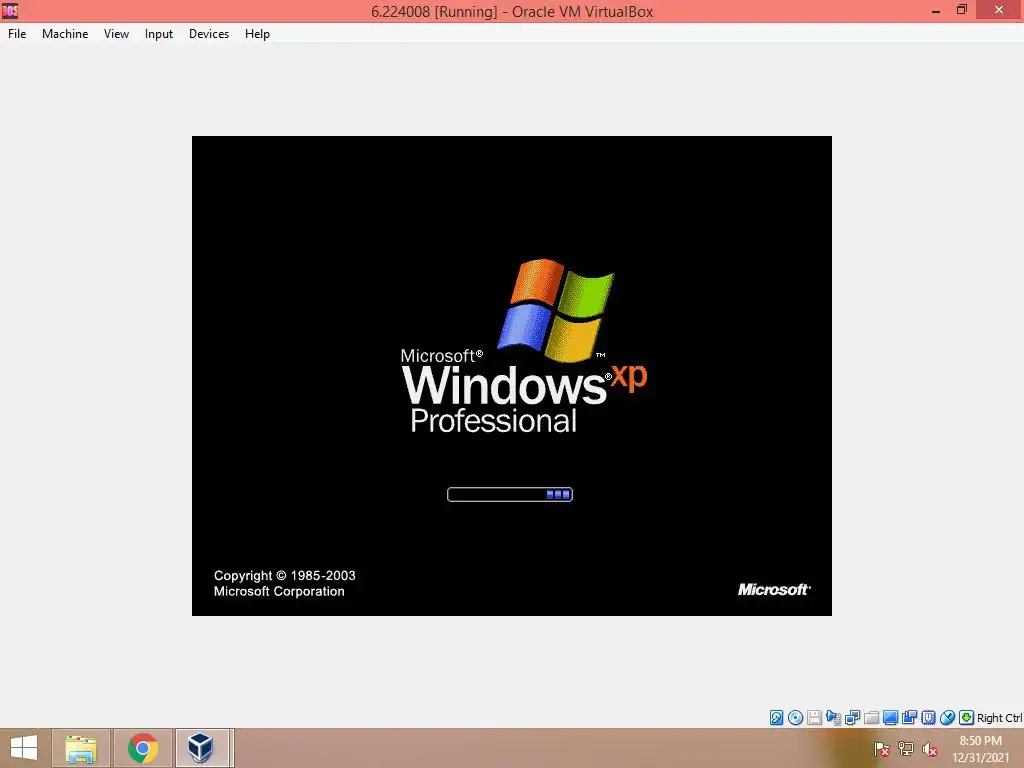
Task: Click inside the Windows XP guest screen
Action: coord(511,376)
